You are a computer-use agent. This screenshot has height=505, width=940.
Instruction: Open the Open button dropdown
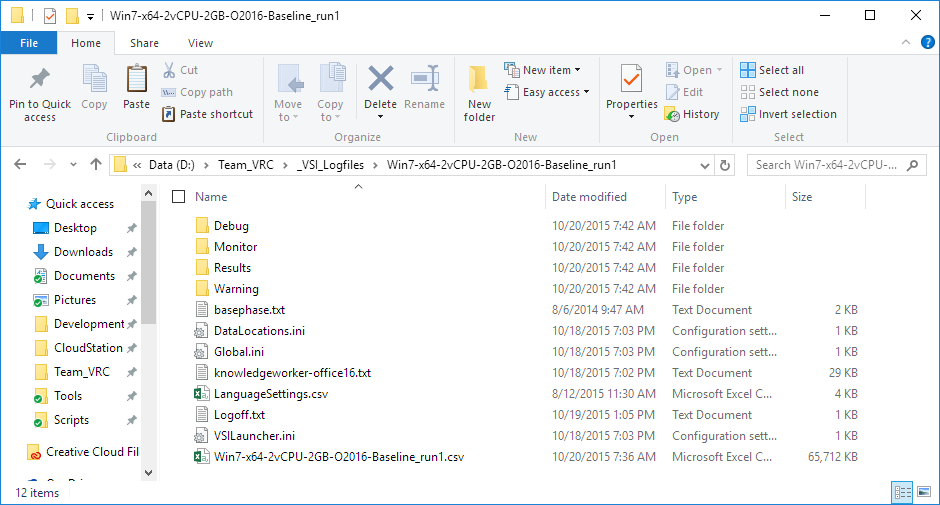pos(719,70)
